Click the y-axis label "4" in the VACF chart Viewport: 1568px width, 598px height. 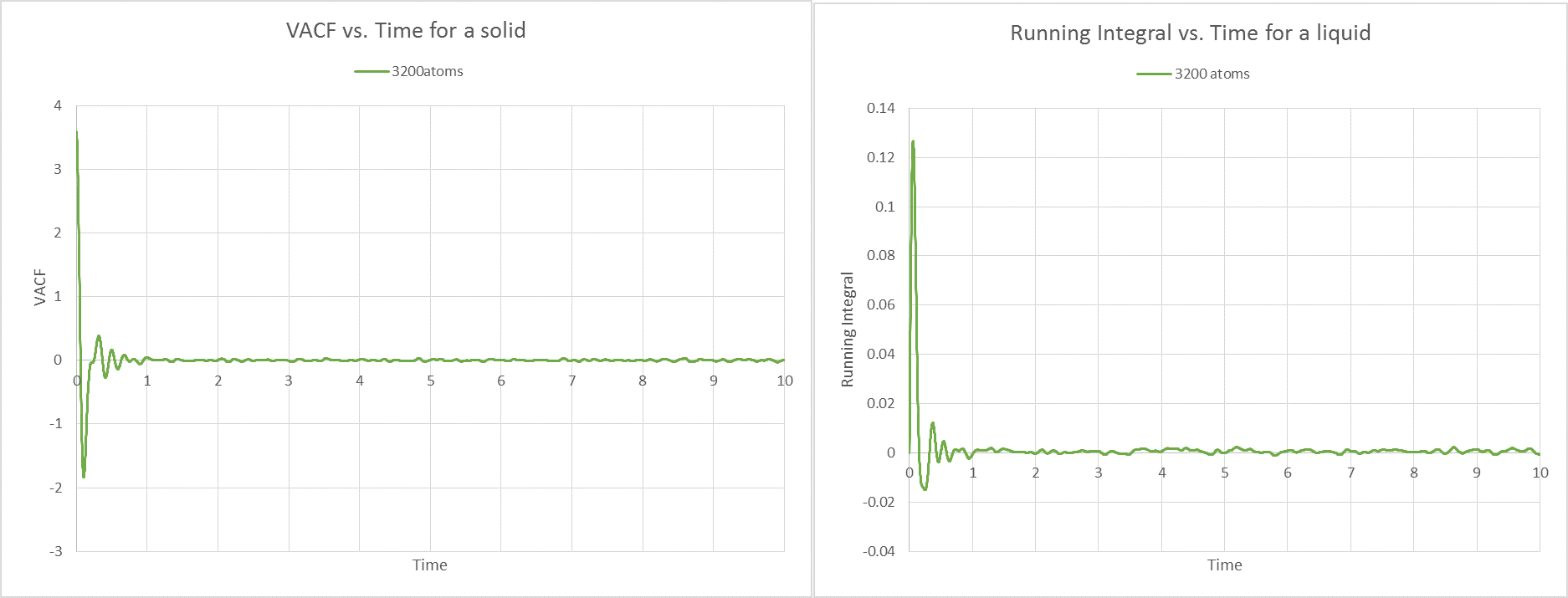pos(58,106)
